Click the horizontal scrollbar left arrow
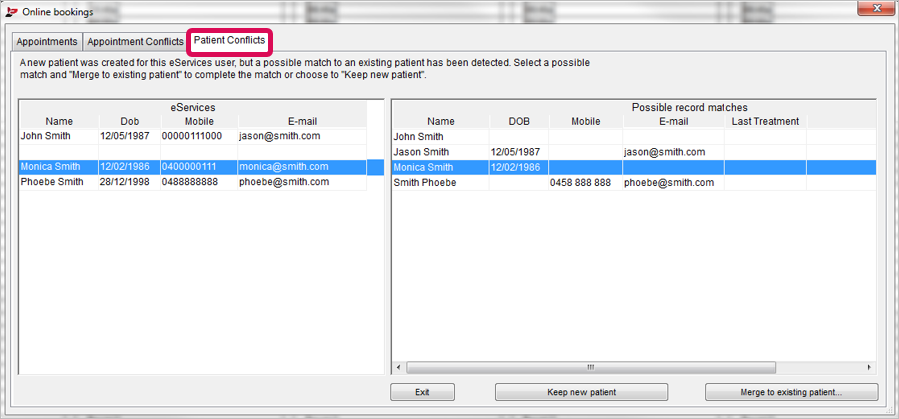 [400, 367]
